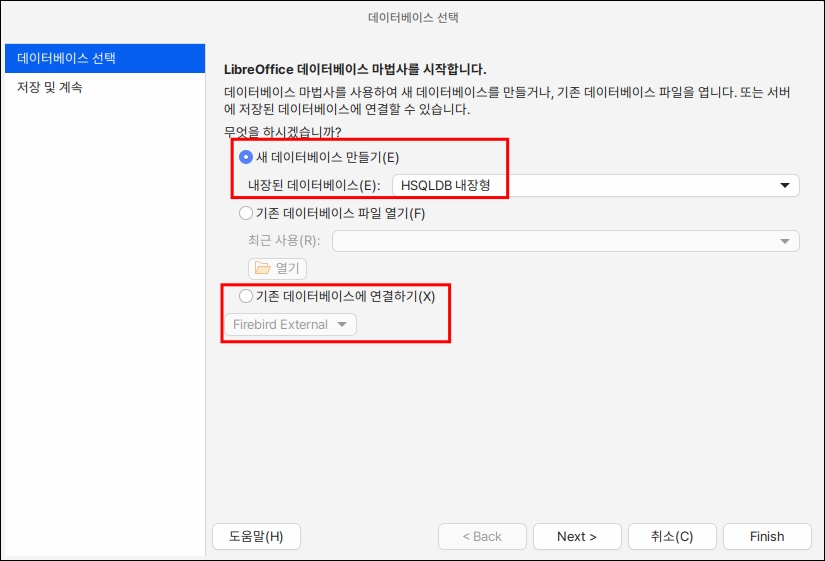
Task: Click the 열기 button text
Action: (x=288, y=268)
